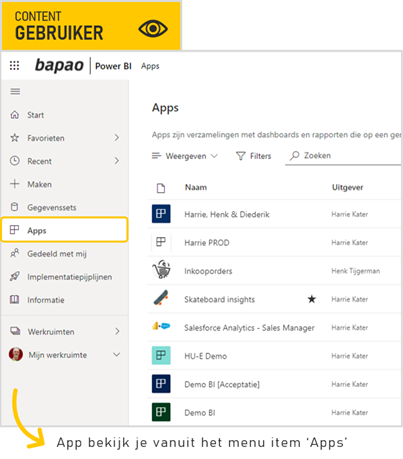The height and width of the screenshot is (459, 403).
Task: Open the Harrie PROD app
Action: point(207,243)
